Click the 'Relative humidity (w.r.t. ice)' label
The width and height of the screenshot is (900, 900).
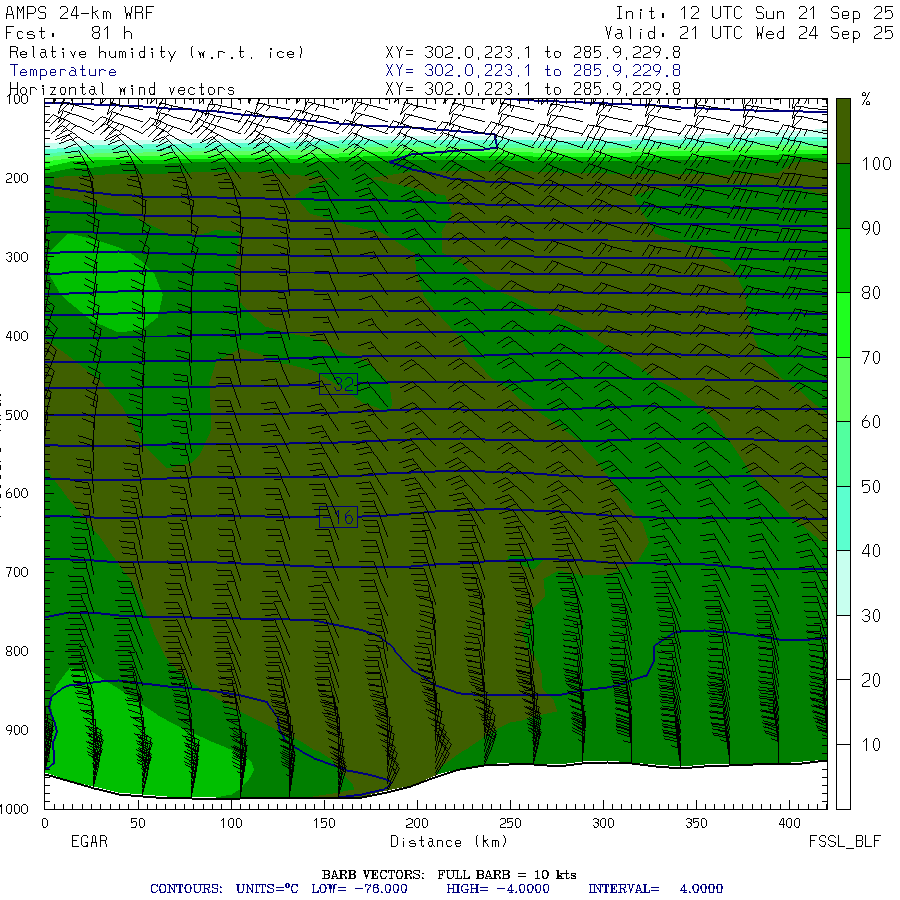156,53
